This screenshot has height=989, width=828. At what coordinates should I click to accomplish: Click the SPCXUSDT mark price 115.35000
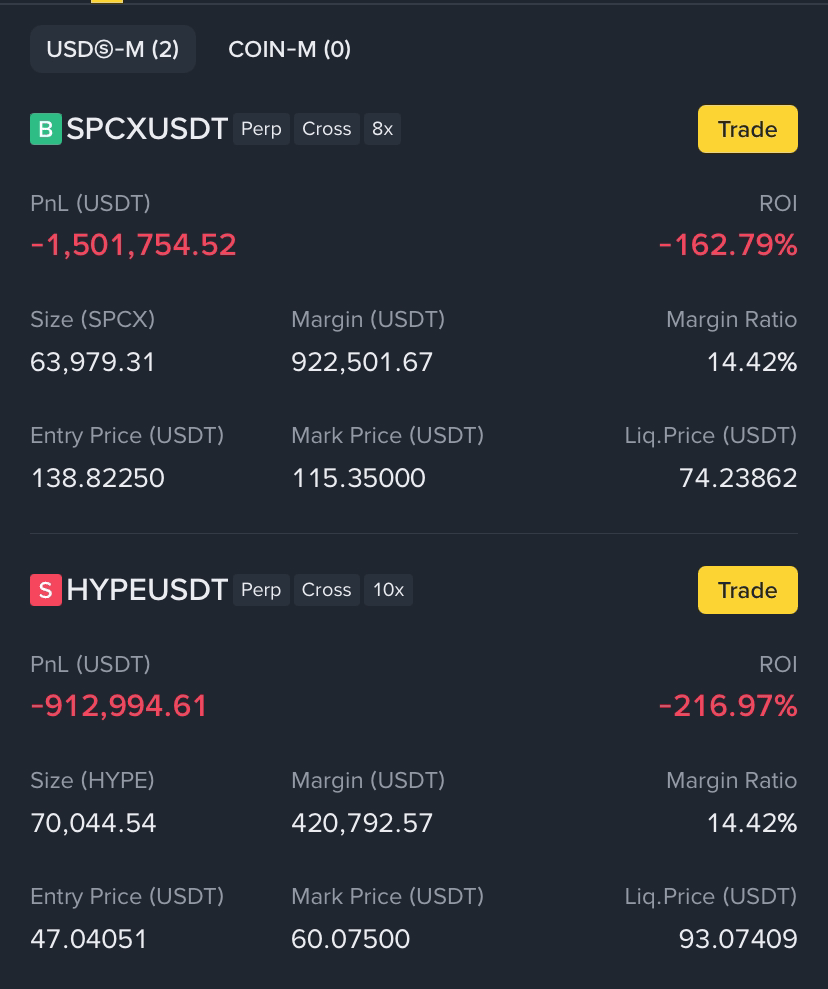pos(359,478)
